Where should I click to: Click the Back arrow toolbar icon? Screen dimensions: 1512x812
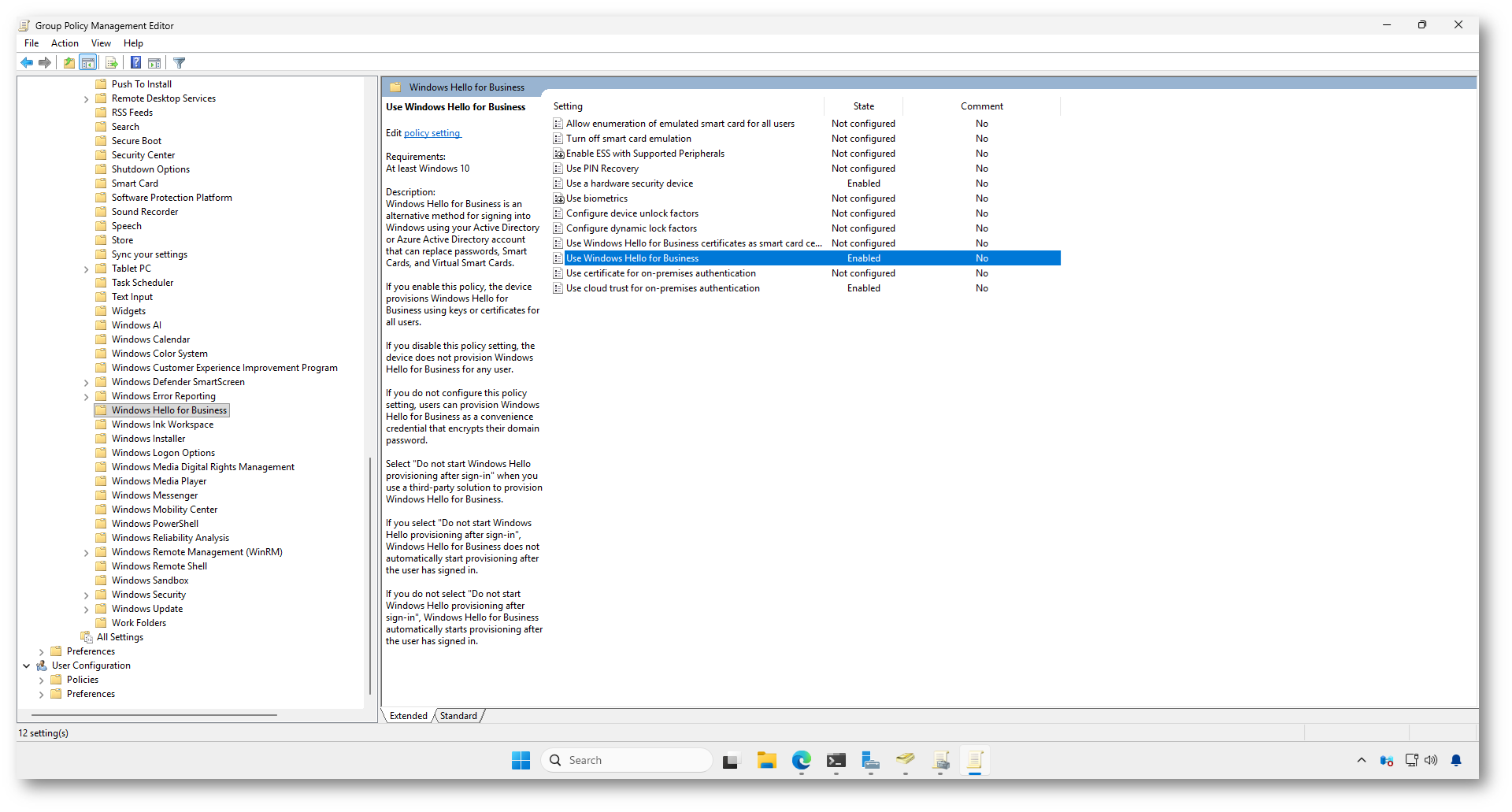tap(27, 63)
